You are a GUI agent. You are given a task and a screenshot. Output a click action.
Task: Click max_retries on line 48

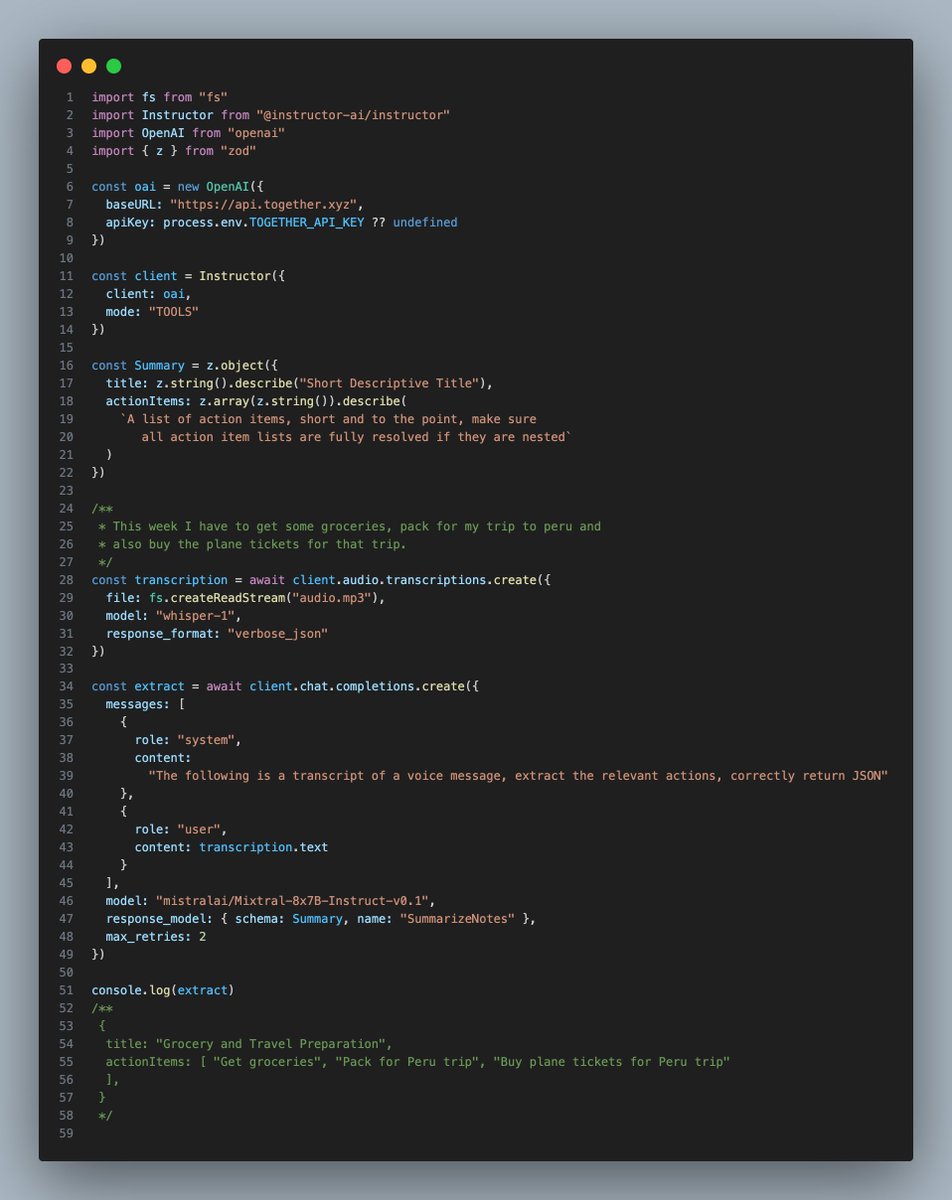[x=145, y=936]
